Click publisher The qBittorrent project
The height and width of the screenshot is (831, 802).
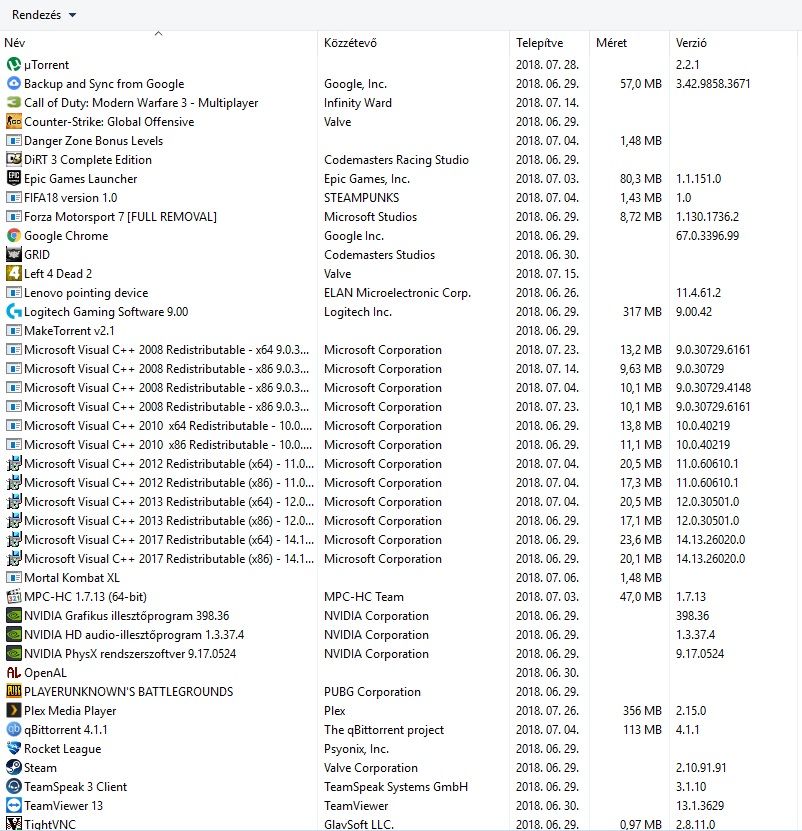(x=384, y=730)
